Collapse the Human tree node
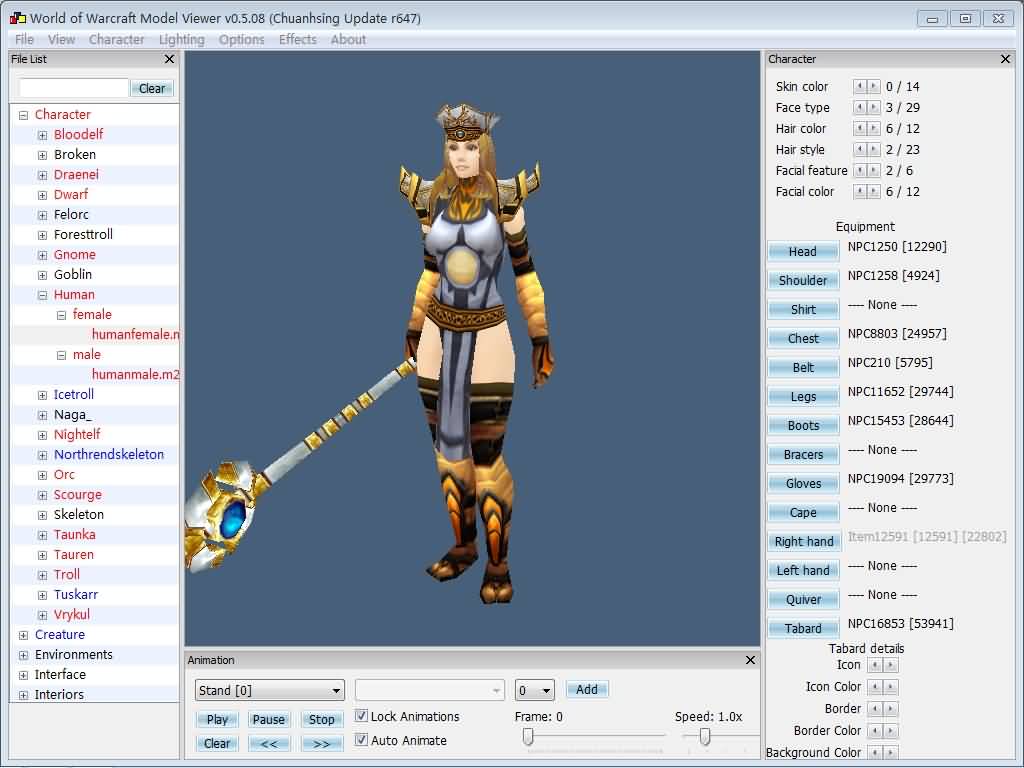Viewport: 1024px width, 768px height. [x=42, y=295]
